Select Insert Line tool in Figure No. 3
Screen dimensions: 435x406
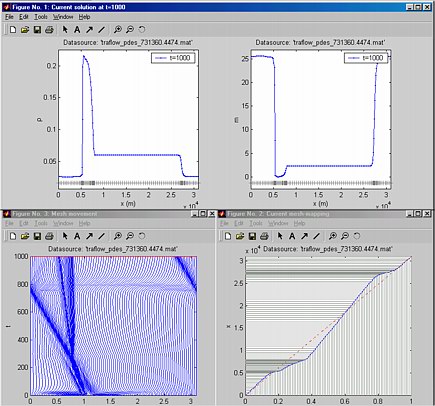tap(102, 236)
